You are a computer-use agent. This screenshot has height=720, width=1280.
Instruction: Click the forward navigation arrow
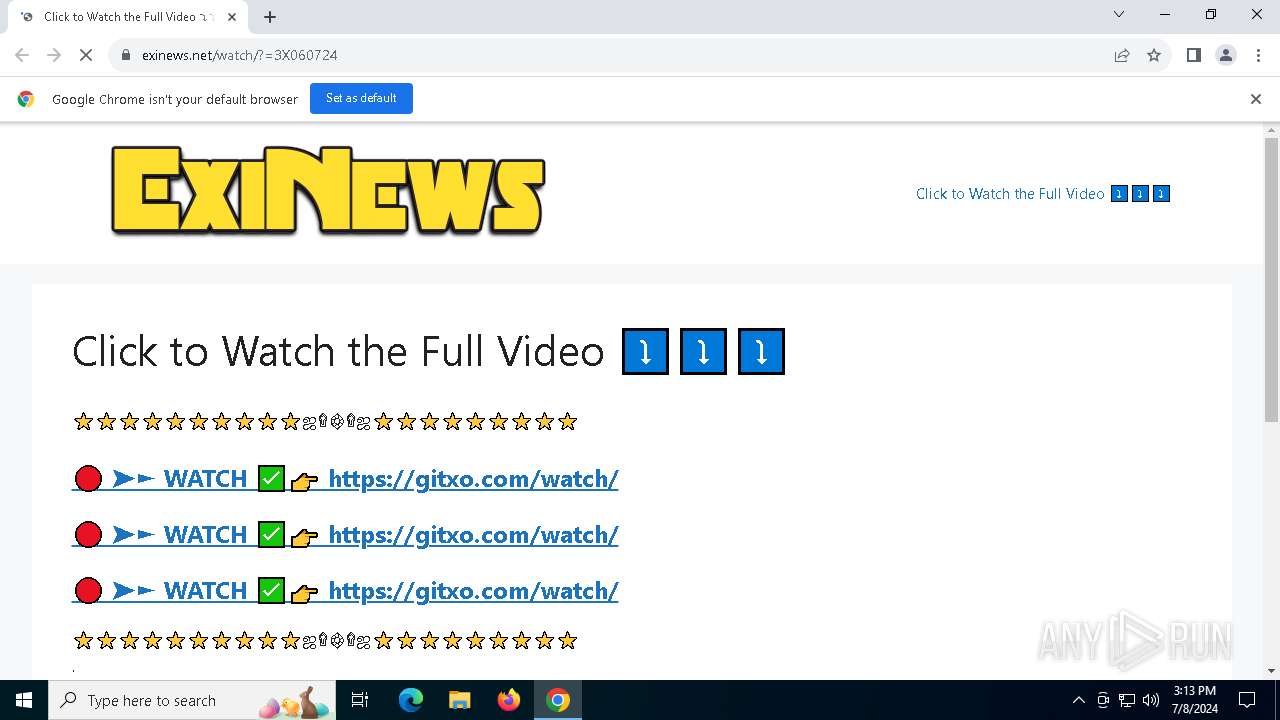point(54,55)
